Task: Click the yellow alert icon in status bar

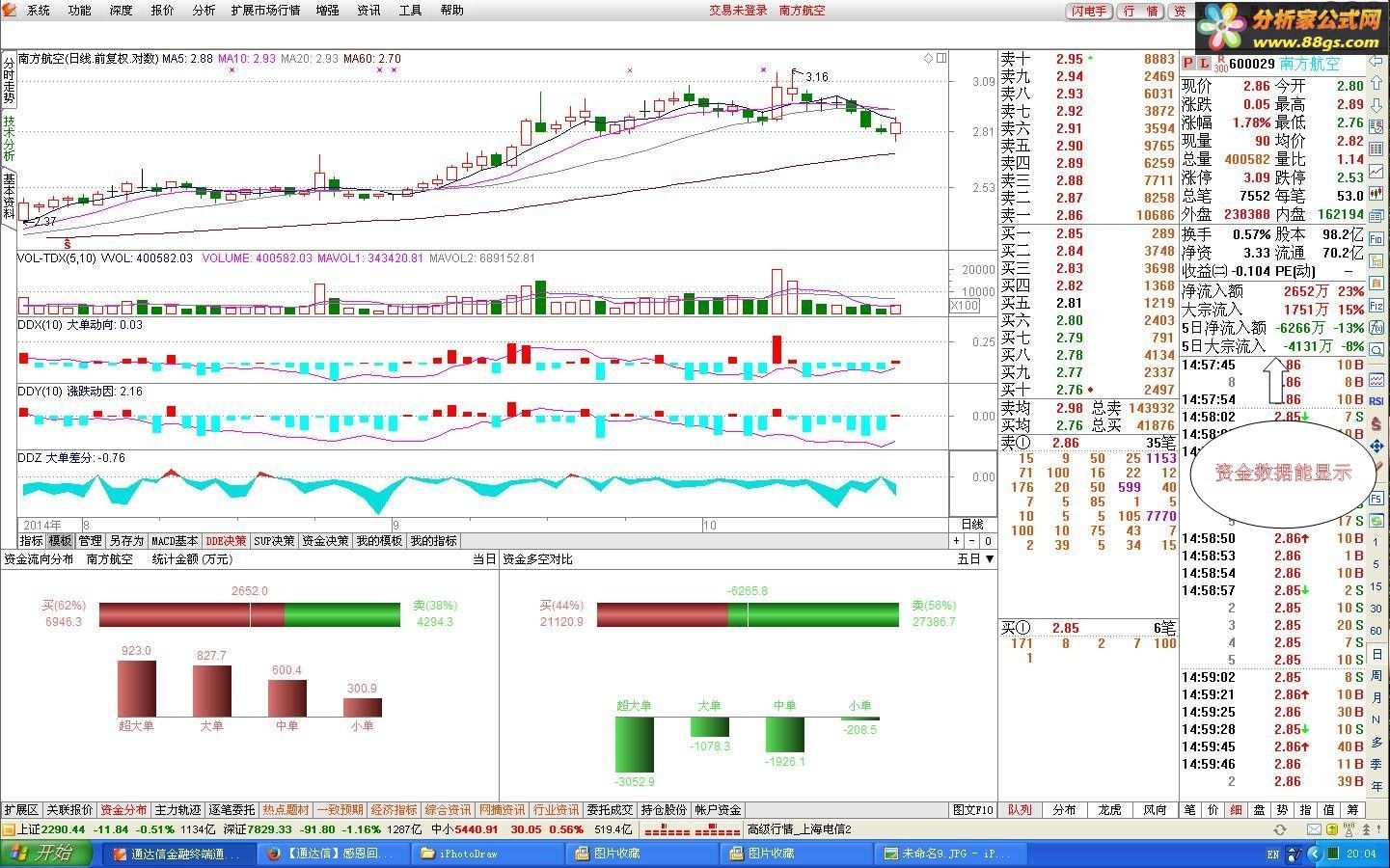Action: click(1332, 829)
